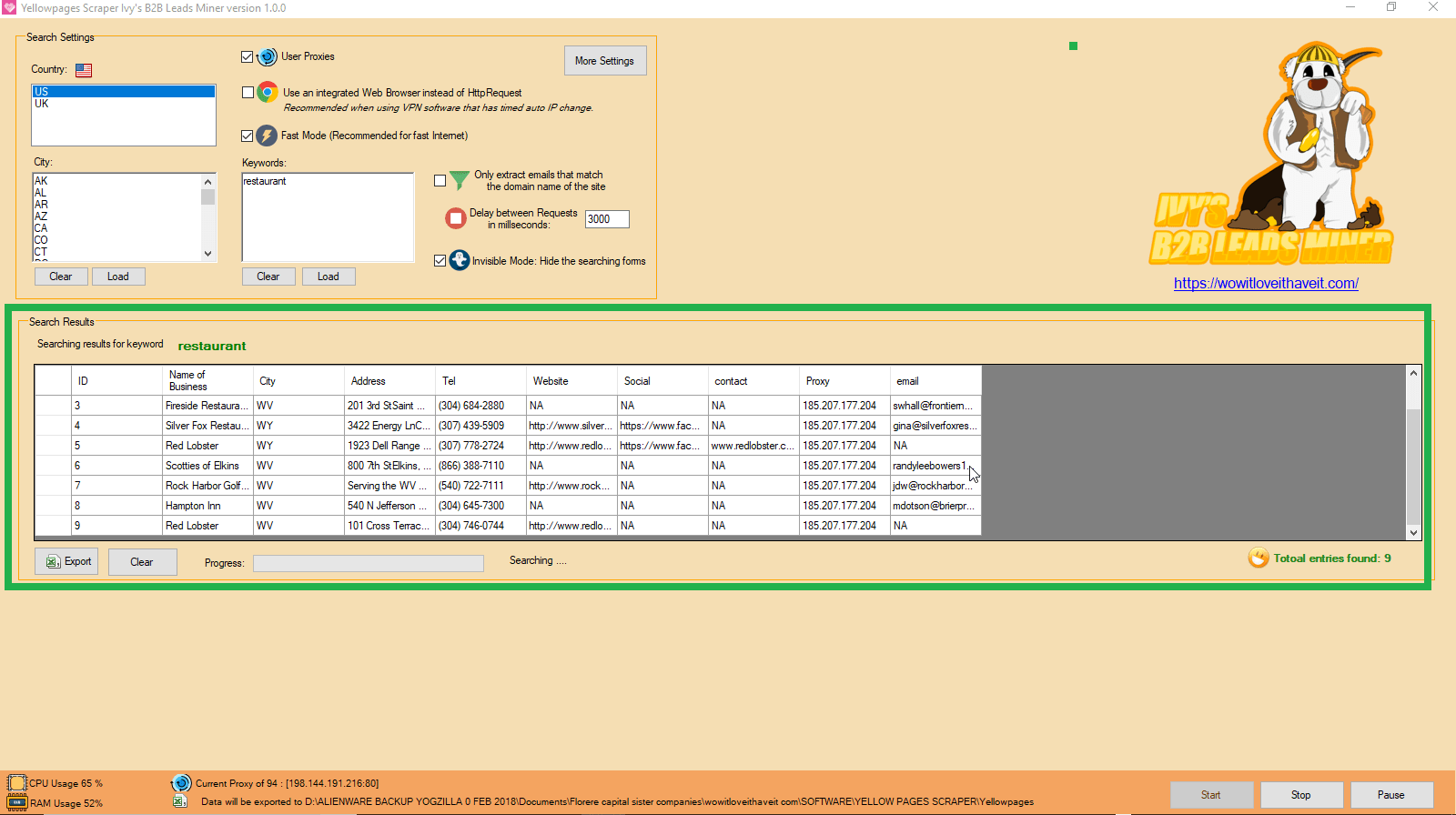This screenshot has height=815, width=1456.
Task: Click Clear under the City list
Action: coord(61,277)
